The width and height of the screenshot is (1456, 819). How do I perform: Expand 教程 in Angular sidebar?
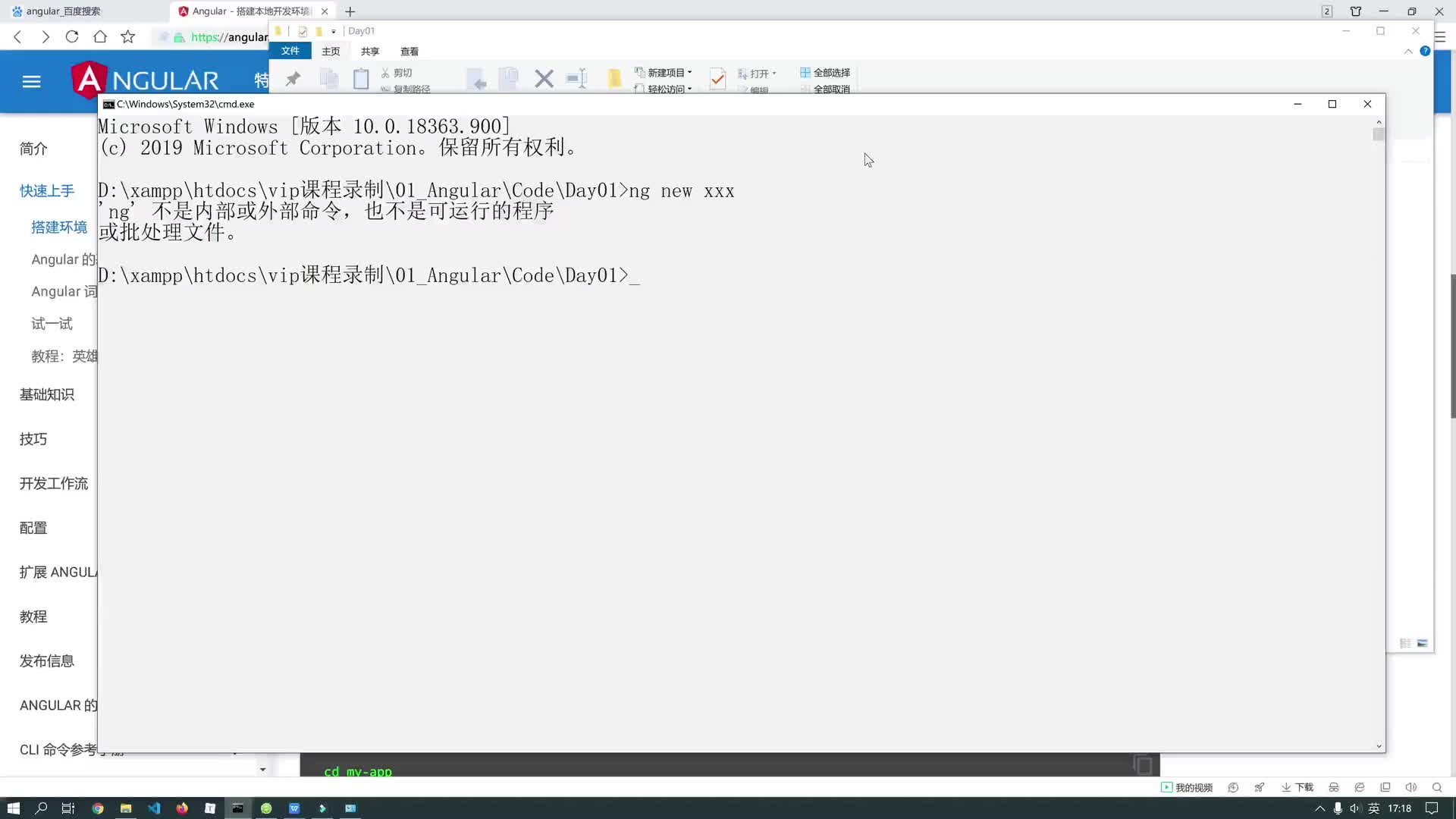coord(33,617)
